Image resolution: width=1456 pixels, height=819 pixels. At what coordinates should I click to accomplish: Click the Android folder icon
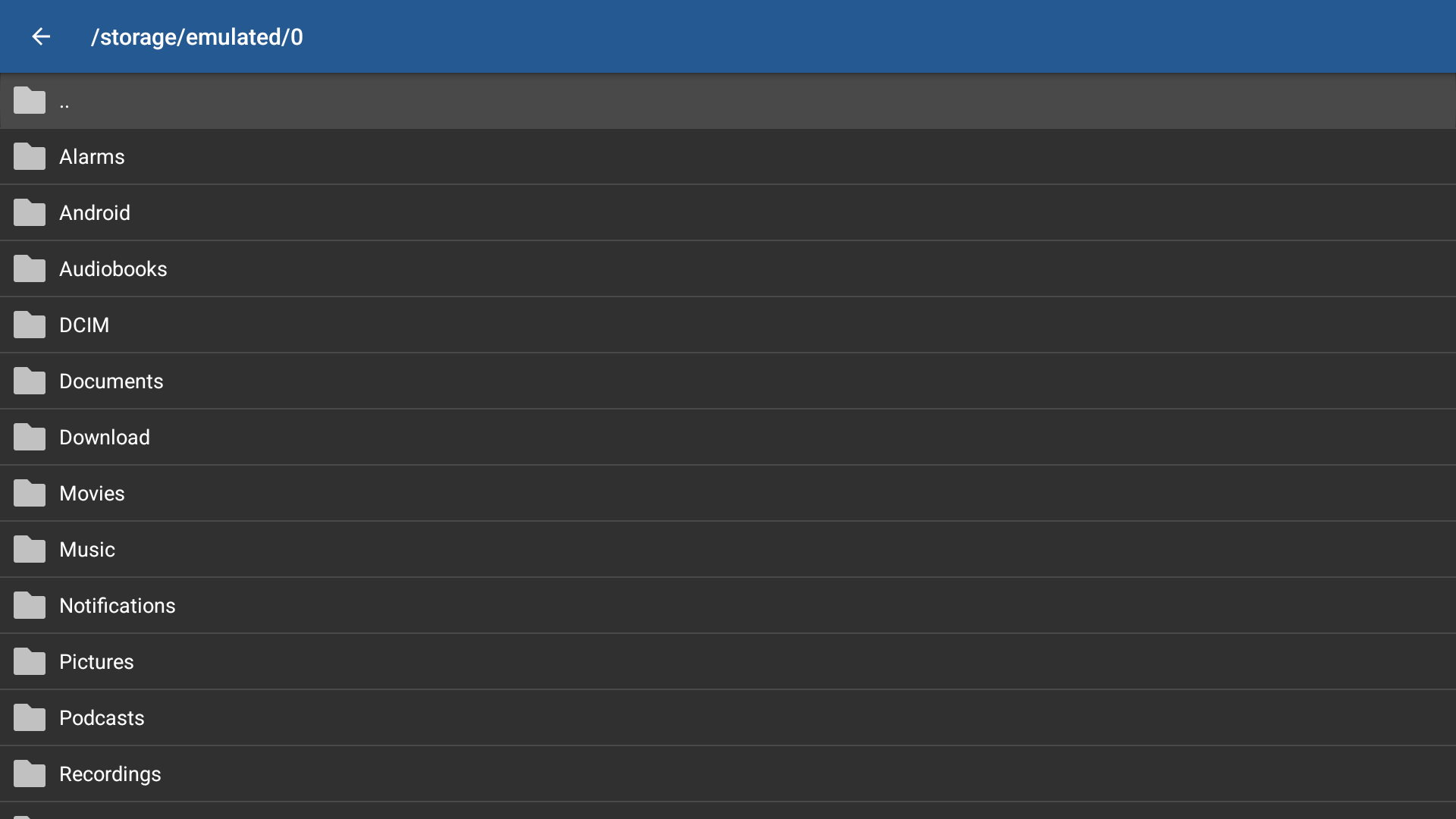point(30,213)
